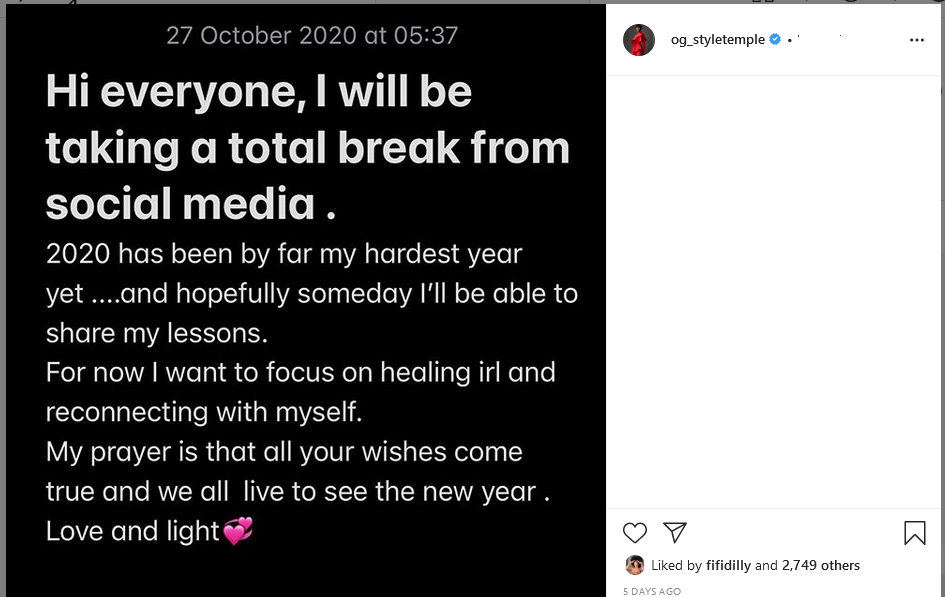The width and height of the screenshot is (945, 597).
Task: Click the "My prayer is that all" line
Action: point(284,452)
